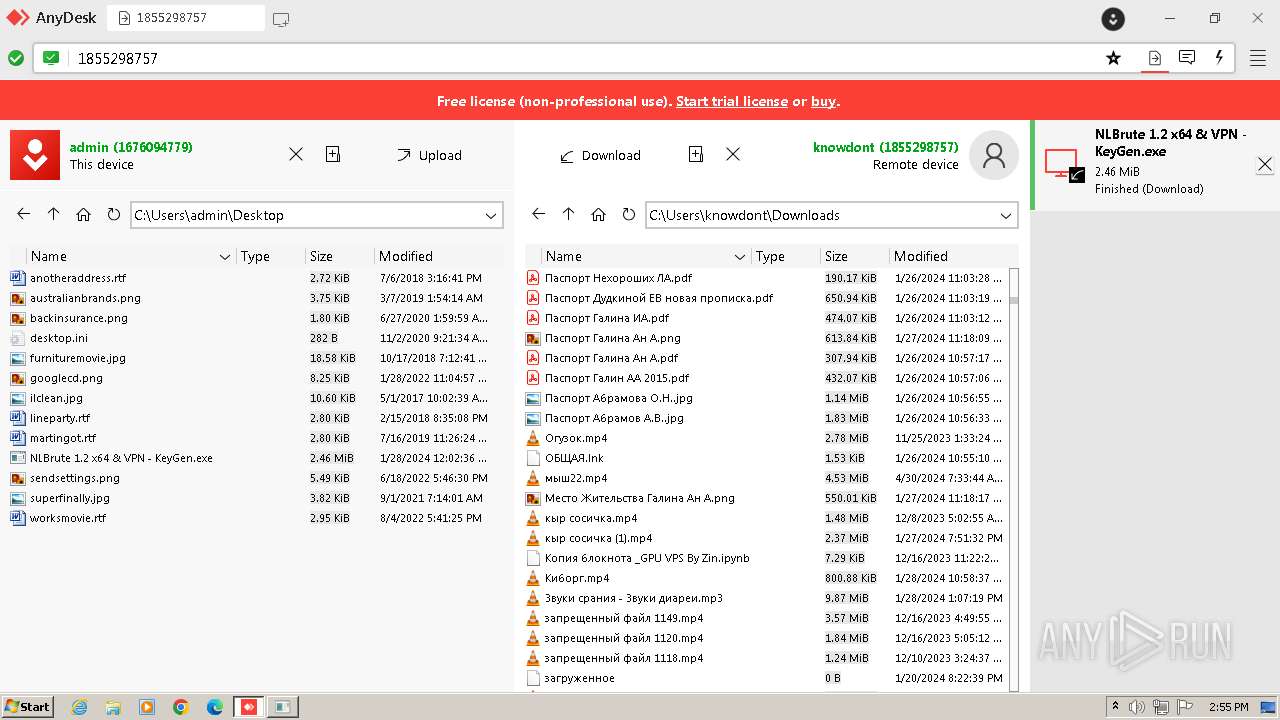Go up one folder in remote panel
1280x720 pixels.
[569, 214]
